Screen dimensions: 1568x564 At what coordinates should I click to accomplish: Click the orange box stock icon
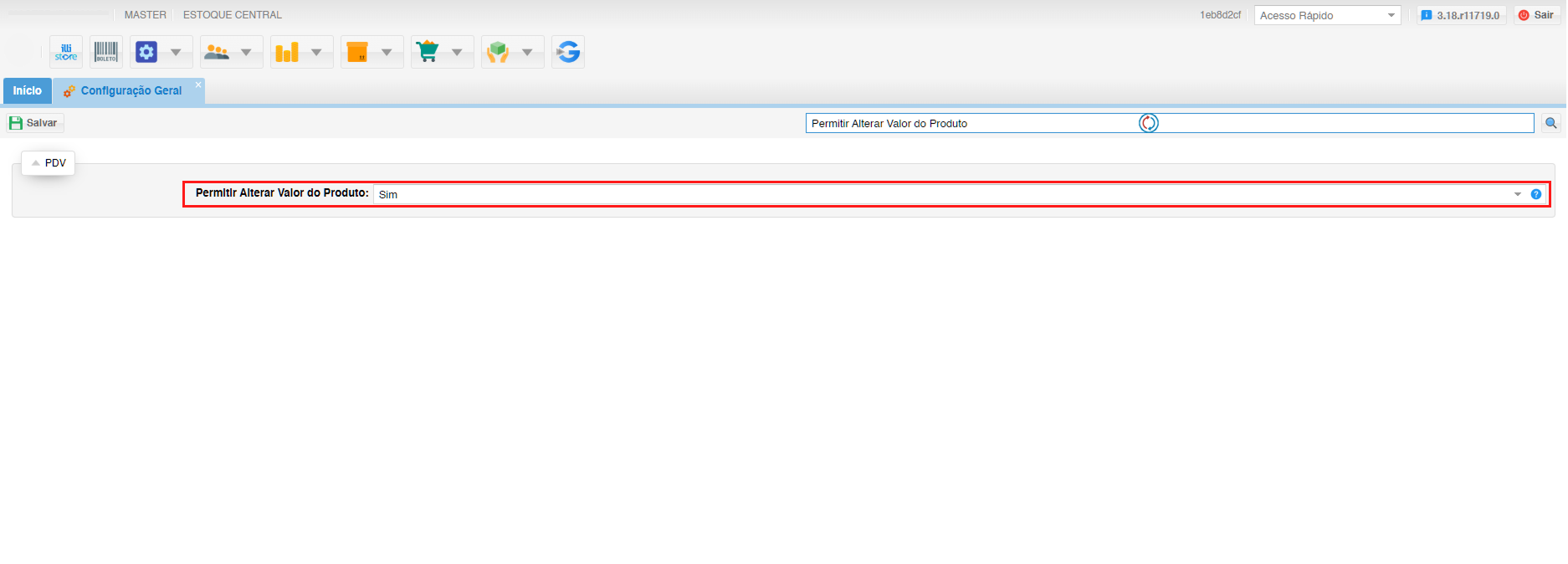click(357, 52)
